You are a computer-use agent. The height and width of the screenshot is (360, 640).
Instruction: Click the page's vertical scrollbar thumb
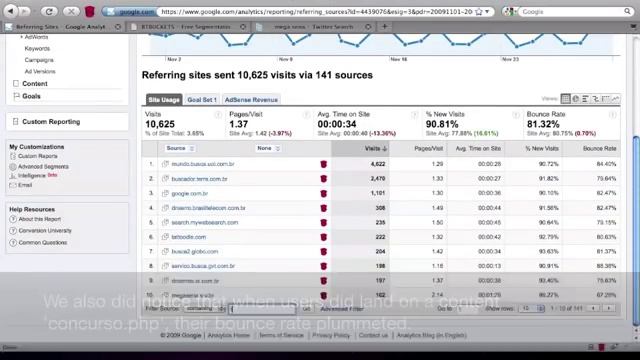pyautogui.click(x=636, y=231)
